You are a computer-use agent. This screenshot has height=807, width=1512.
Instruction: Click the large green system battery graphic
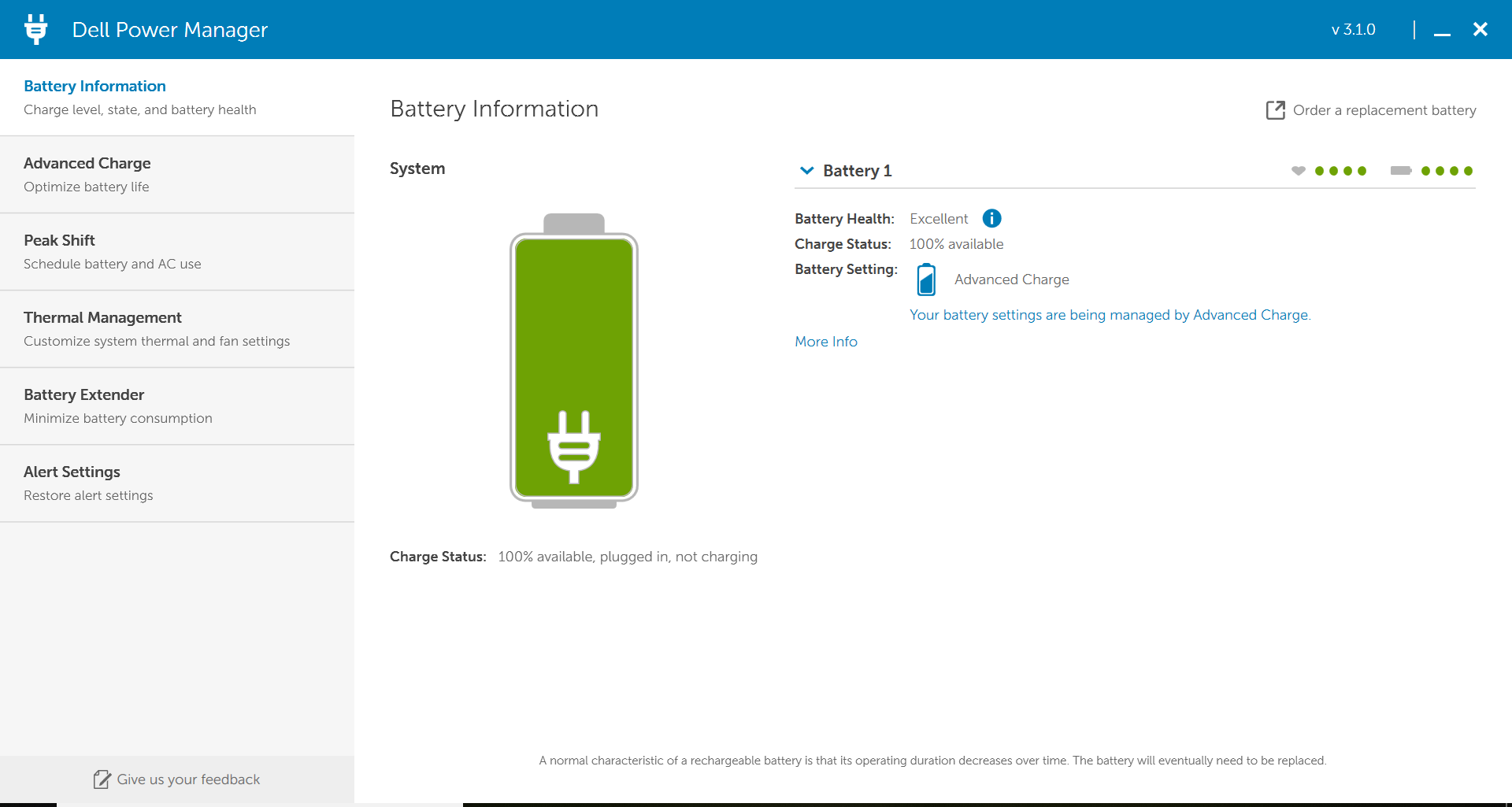(x=574, y=361)
